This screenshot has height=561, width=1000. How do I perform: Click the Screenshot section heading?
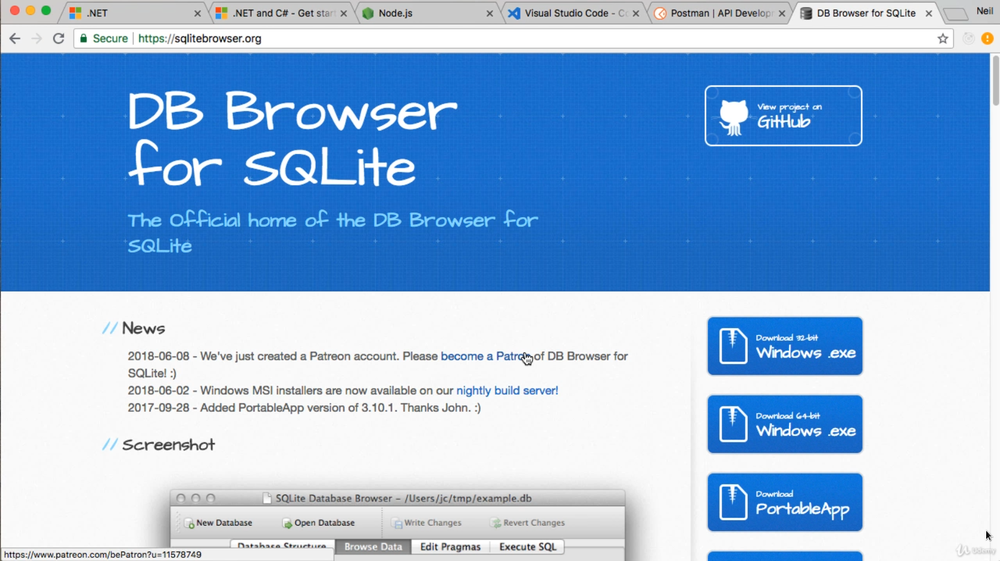pos(168,445)
